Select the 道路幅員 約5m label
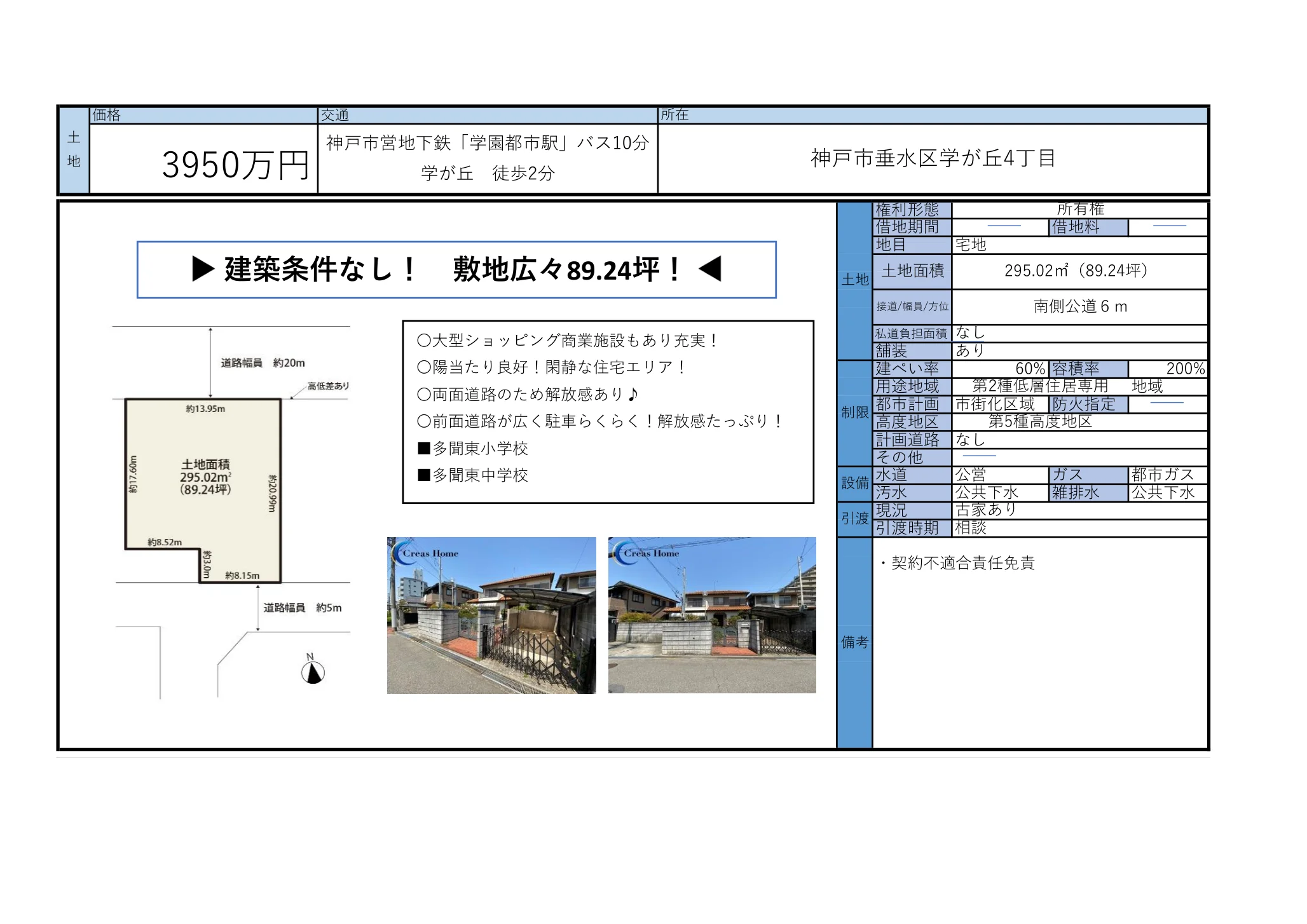Image resolution: width=1307 pixels, height=924 pixels. 303,608
